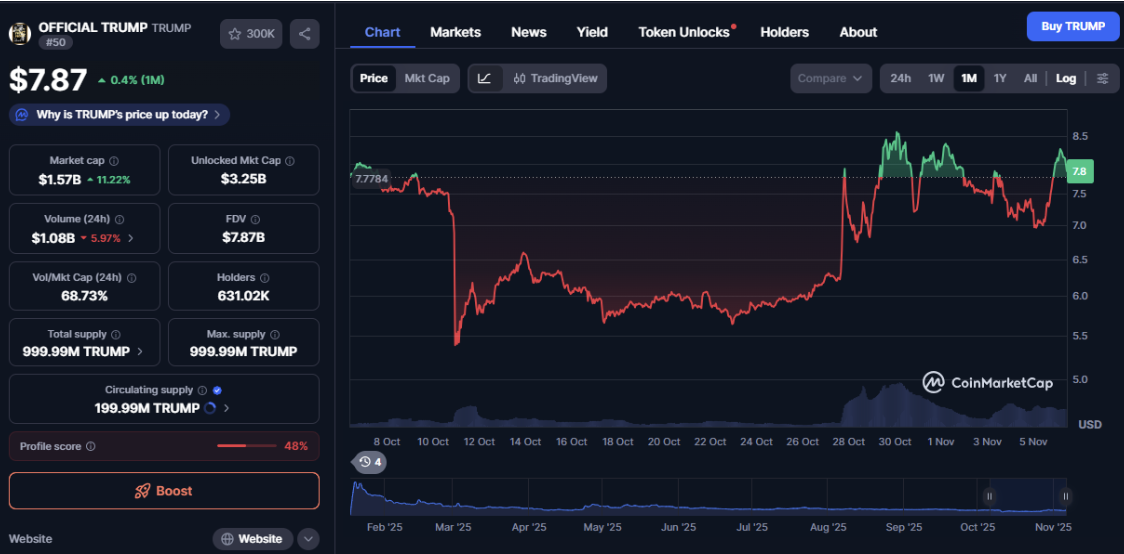
Task: Click the circulating supply progress ring icon
Action: coord(210,409)
